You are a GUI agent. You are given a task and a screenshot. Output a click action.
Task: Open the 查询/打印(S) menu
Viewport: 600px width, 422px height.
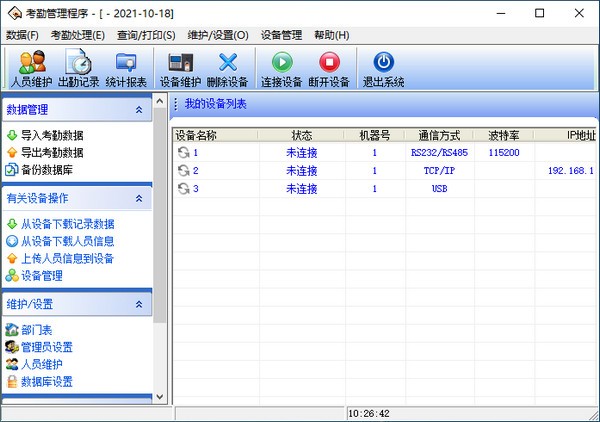coord(145,35)
